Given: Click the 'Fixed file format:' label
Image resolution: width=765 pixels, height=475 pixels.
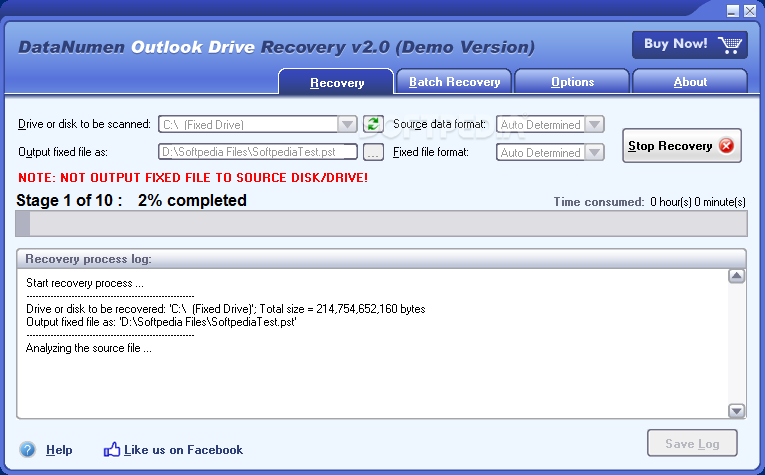Looking at the screenshot, I should click(431, 152).
